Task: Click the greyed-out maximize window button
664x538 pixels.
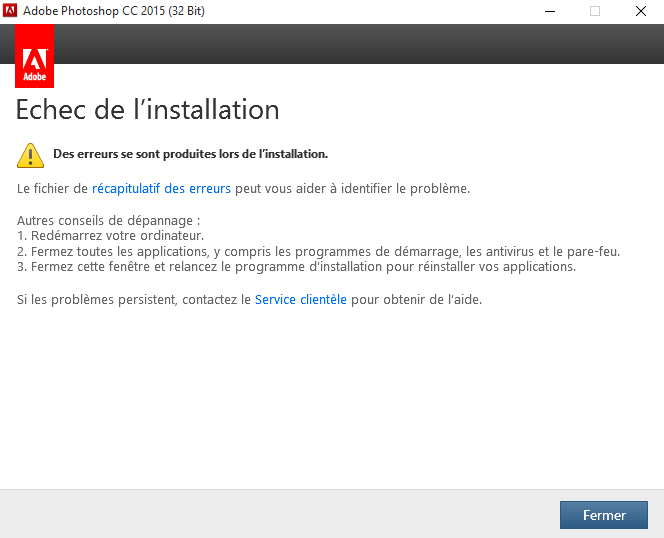Action: (x=595, y=11)
